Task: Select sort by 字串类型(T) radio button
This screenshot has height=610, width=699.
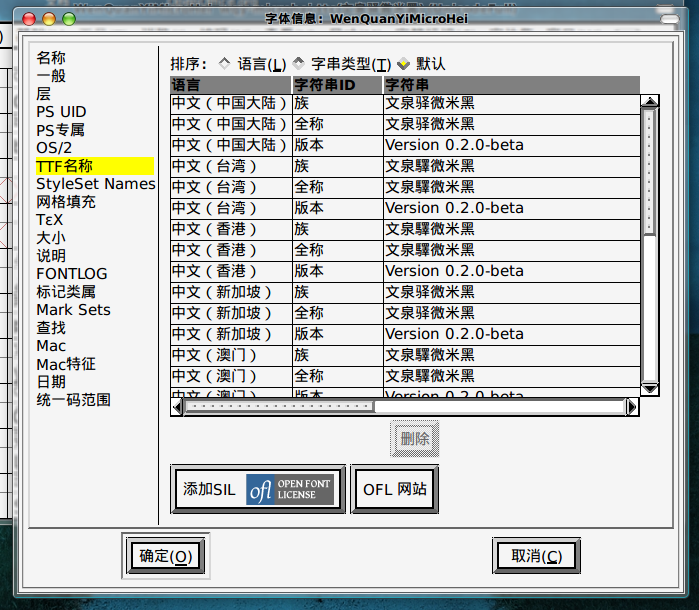Action: pyautogui.click(x=298, y=64)
